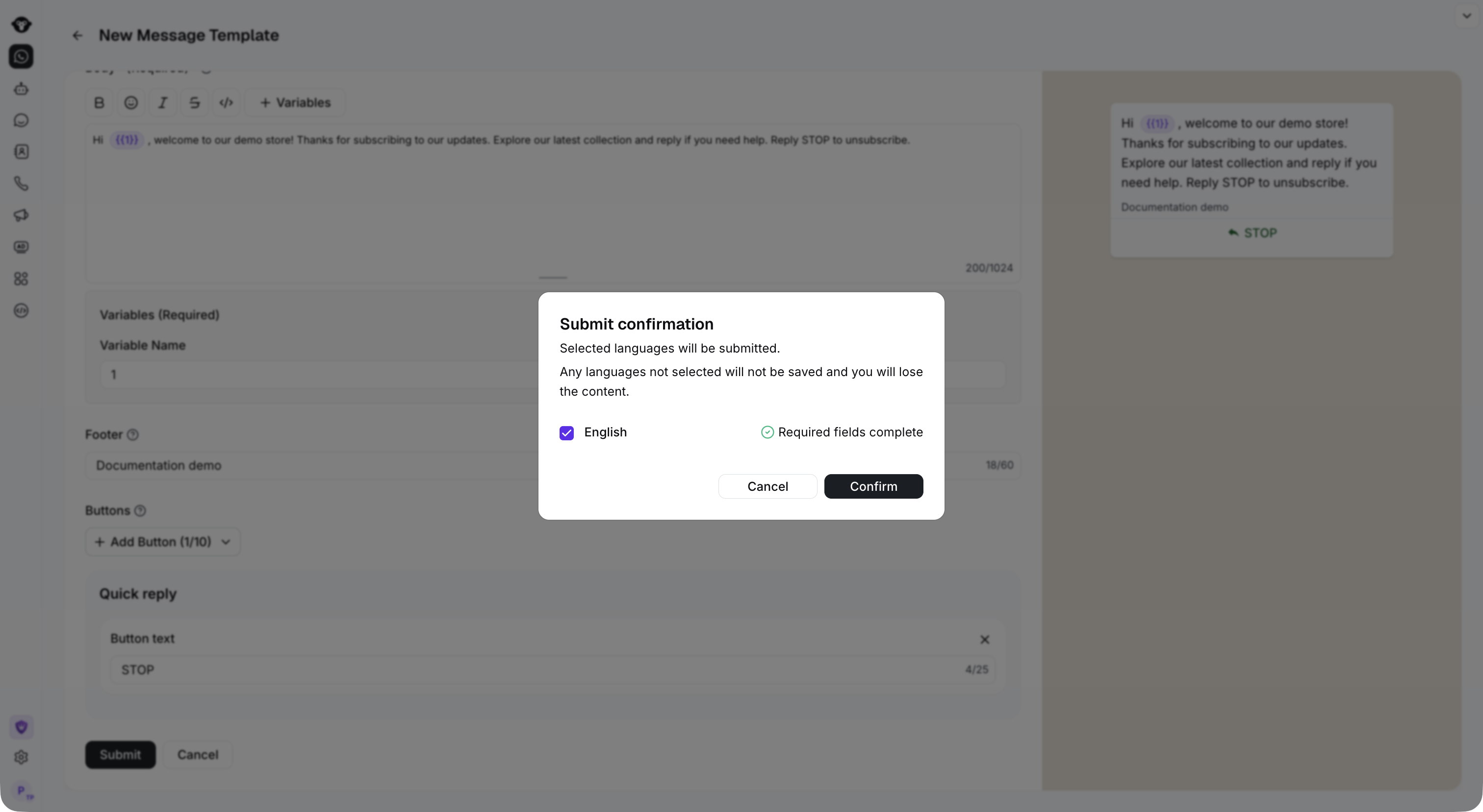Click Cancel in the Submit confirmation dialog
The height and width of the screenshot is (812, 1483).
[x=767, y=486]
